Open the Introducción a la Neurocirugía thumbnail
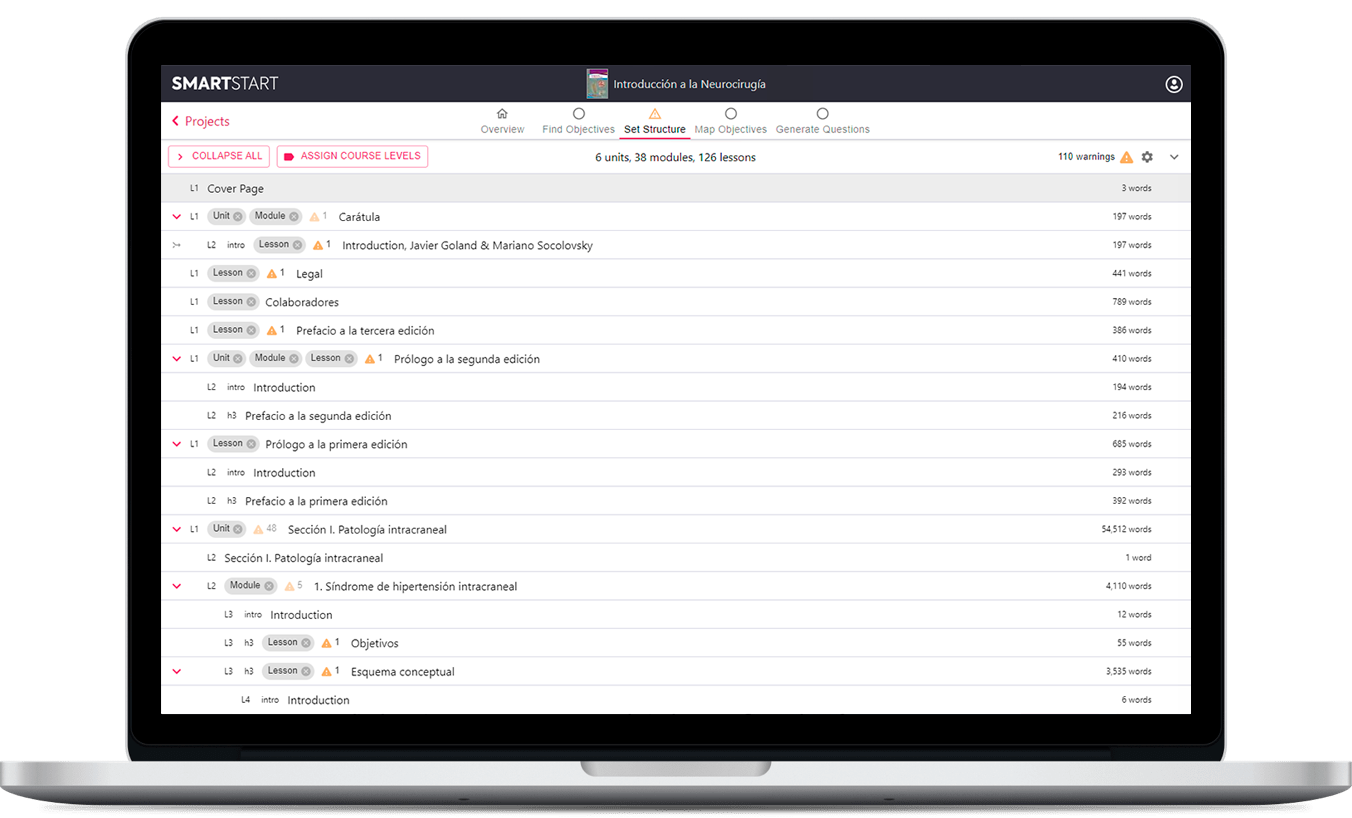The height and width of the screenshot is (818, 1352). 597,84
